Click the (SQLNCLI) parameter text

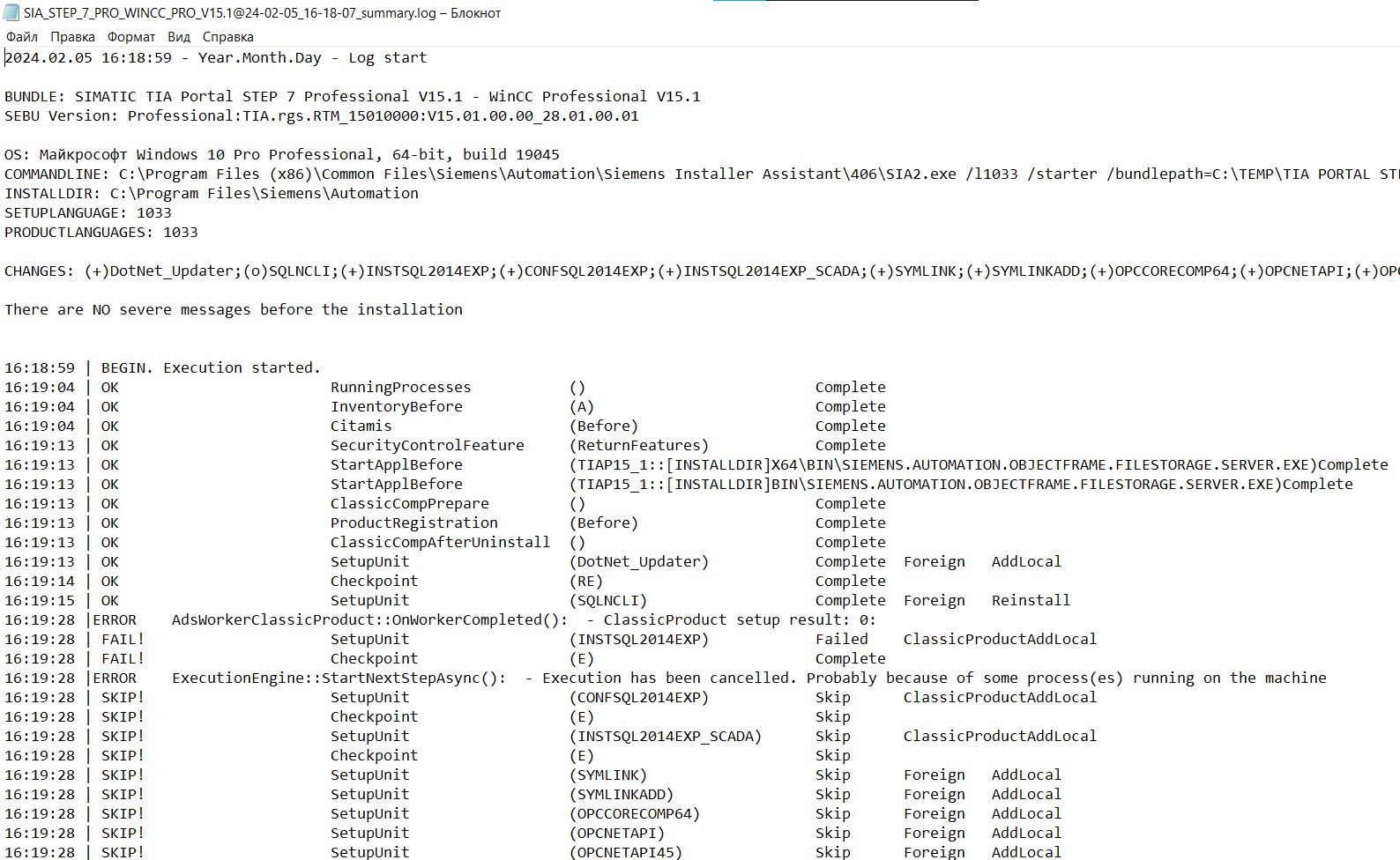tap(608, 601)
